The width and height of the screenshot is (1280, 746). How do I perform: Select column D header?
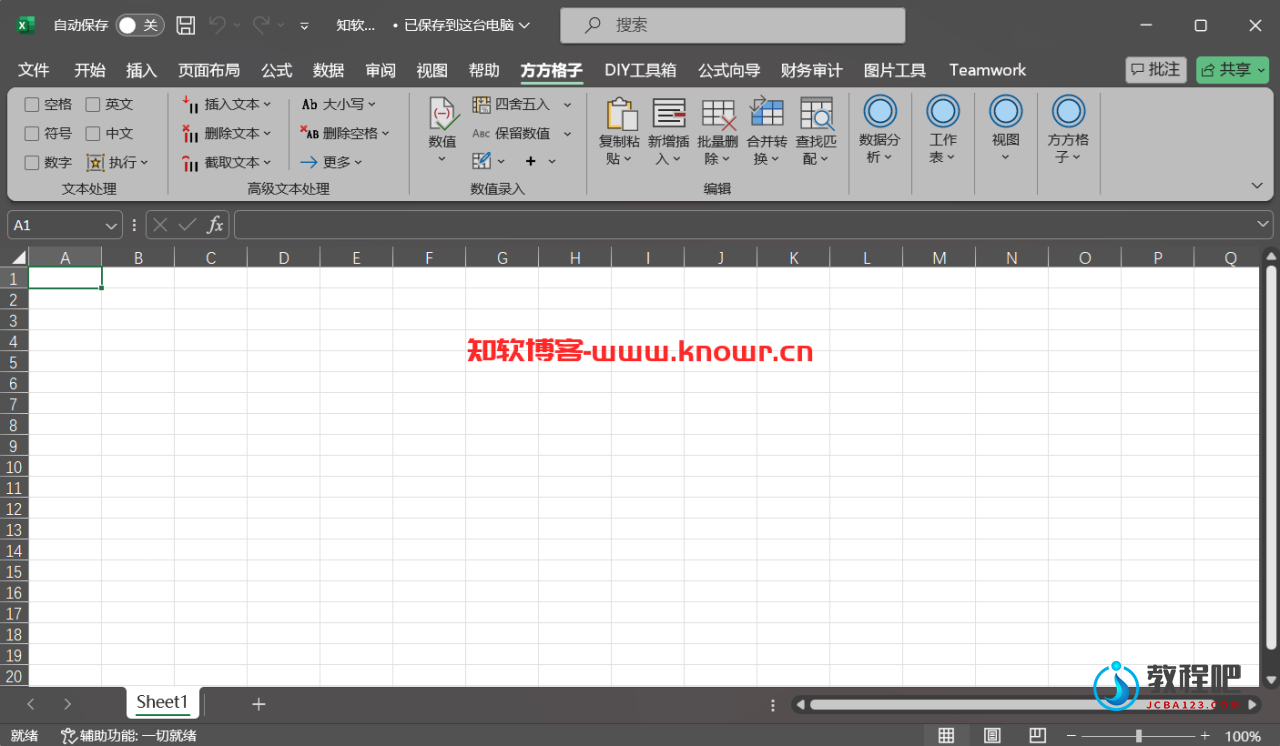[x=284, y=257]
